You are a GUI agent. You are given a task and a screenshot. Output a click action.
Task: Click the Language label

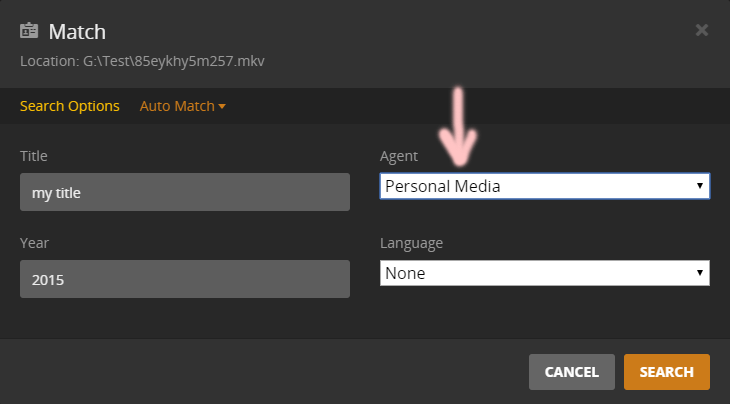tap(411, 243)
